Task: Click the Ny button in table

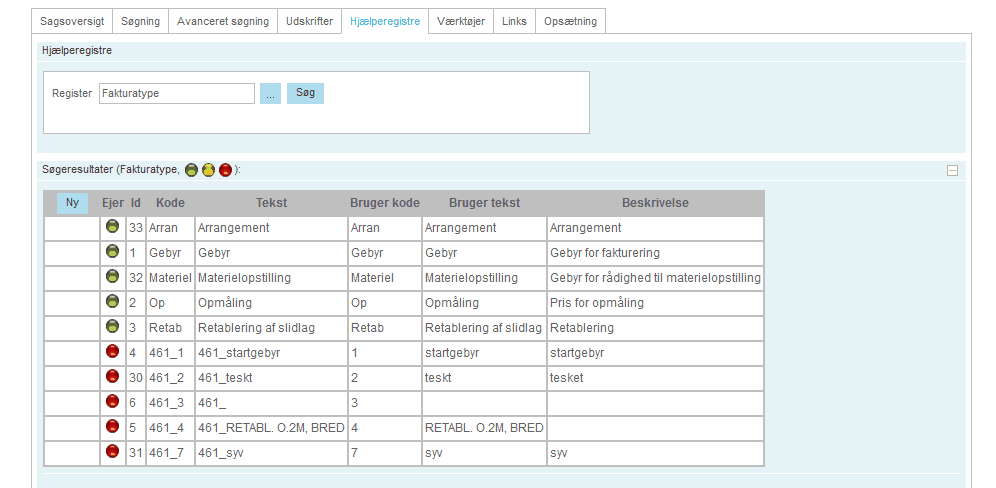Action: click(72, 203)
